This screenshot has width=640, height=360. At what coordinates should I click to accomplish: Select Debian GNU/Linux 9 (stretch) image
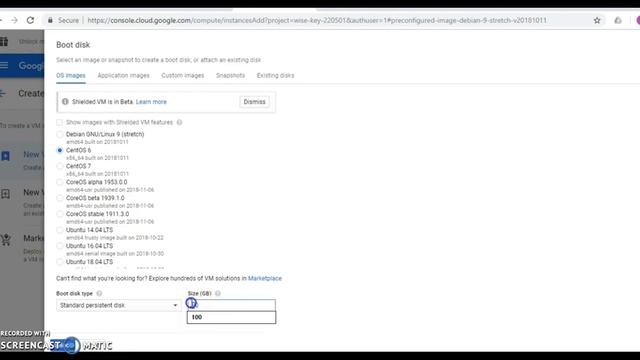coord(60,134)
